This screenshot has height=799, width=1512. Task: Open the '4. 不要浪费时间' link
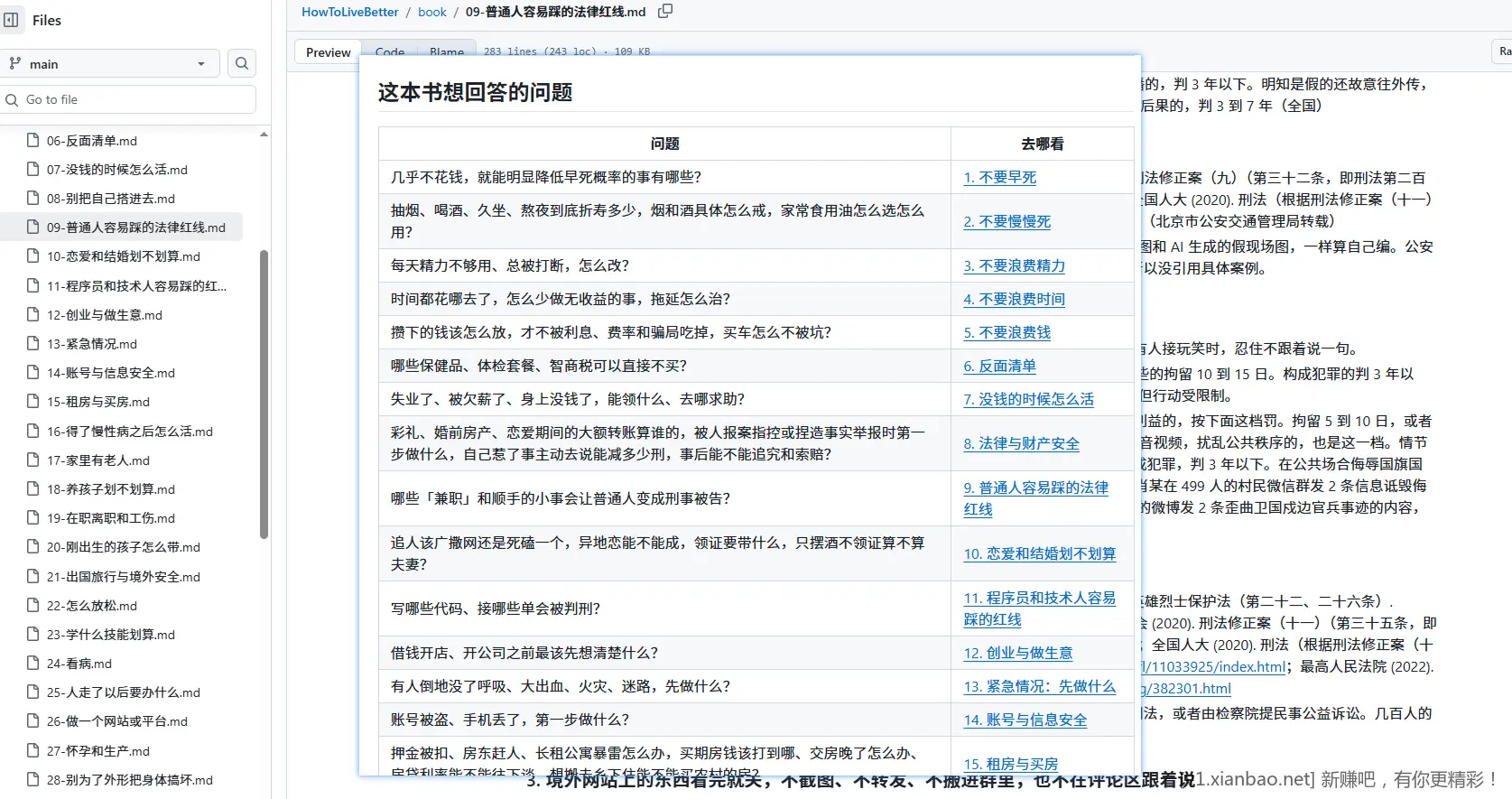click(1014, 300)
